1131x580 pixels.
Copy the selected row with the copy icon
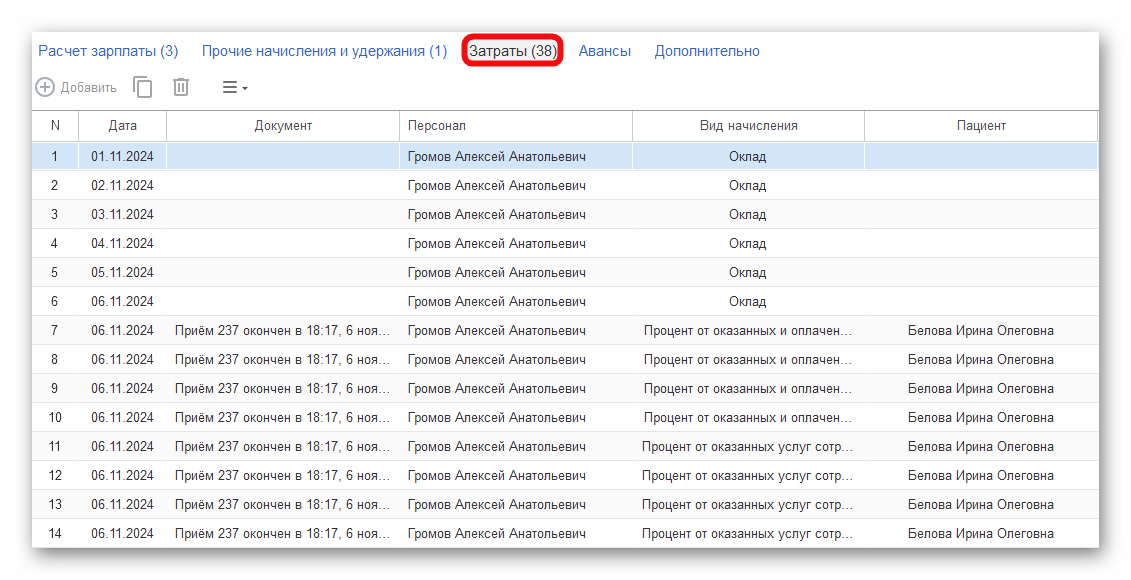143,87
